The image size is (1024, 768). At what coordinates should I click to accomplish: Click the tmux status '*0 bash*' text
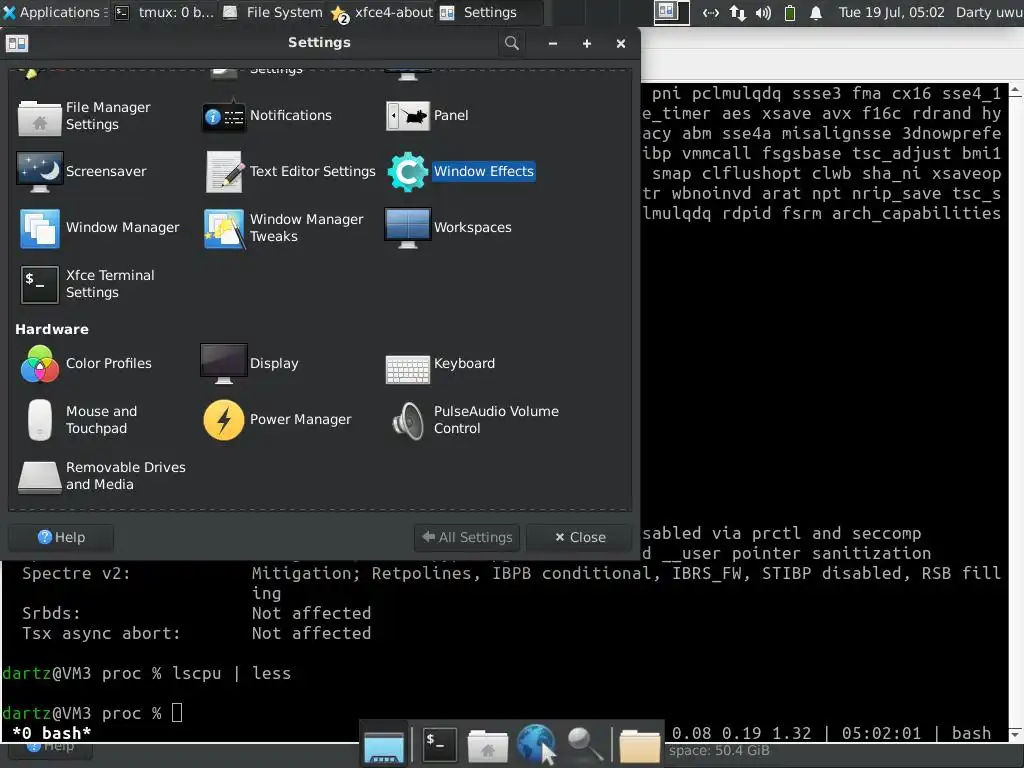52,733
